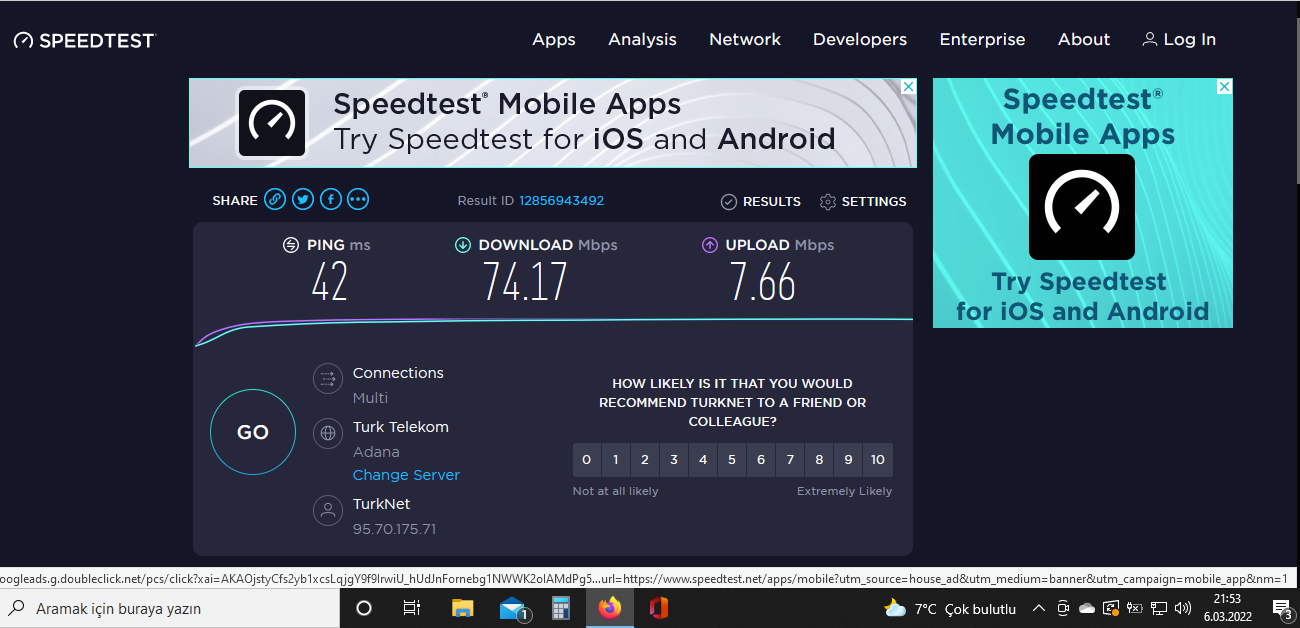Click the 7.66 upload speed value
Screen dimensions: 1300x628
763,282
